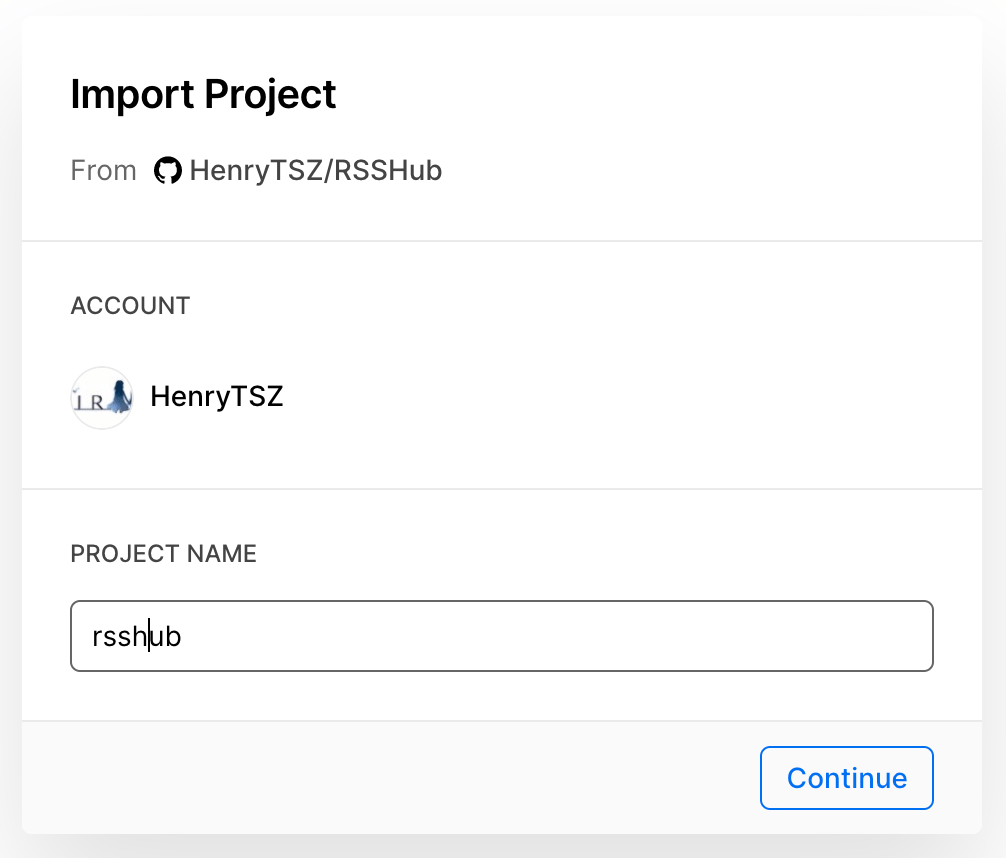Click the Import Project heading

(203, 95)
